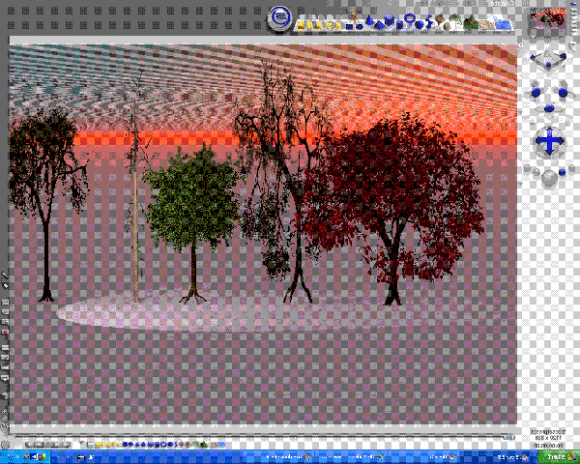580x464 pixels.
Task: Click the large grey Render sphere button
Action: click(549, 178)
